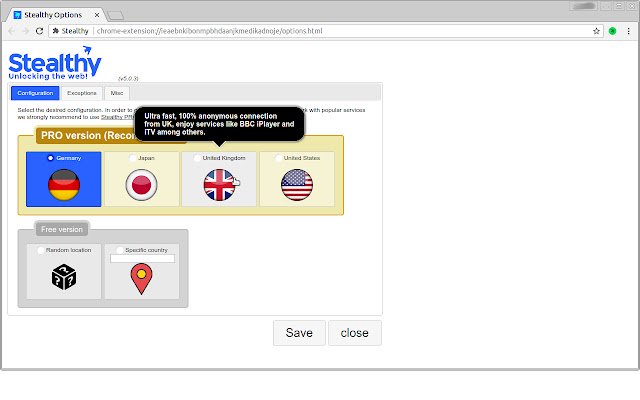Click the Stealthy Options browser tab

[x=55, y=15]
